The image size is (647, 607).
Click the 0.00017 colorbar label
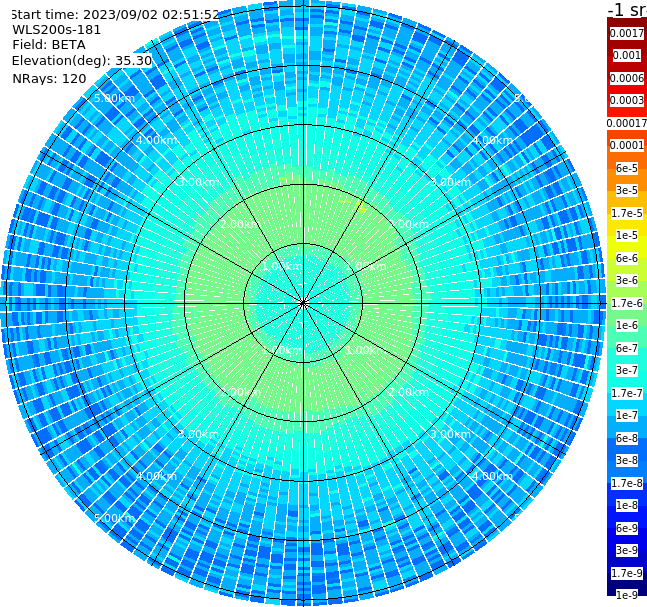click(627, 123)
